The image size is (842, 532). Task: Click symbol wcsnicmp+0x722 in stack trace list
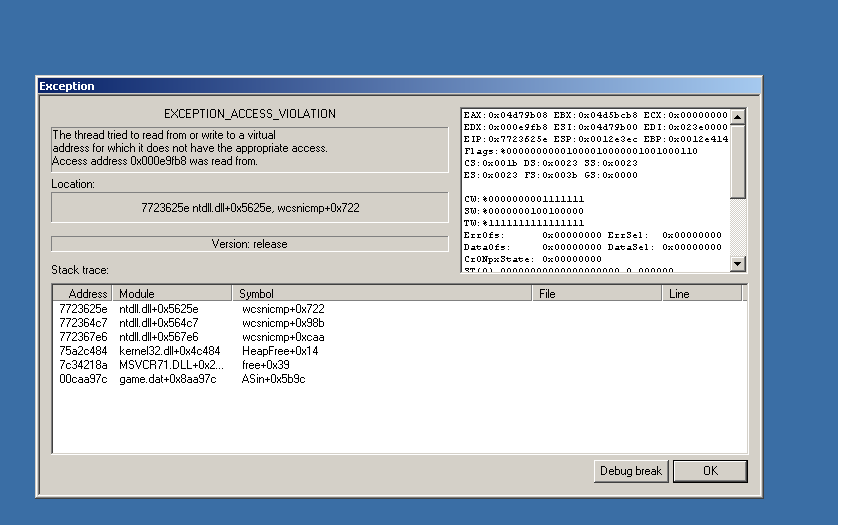pyautogui.click(x=283, y=309)
